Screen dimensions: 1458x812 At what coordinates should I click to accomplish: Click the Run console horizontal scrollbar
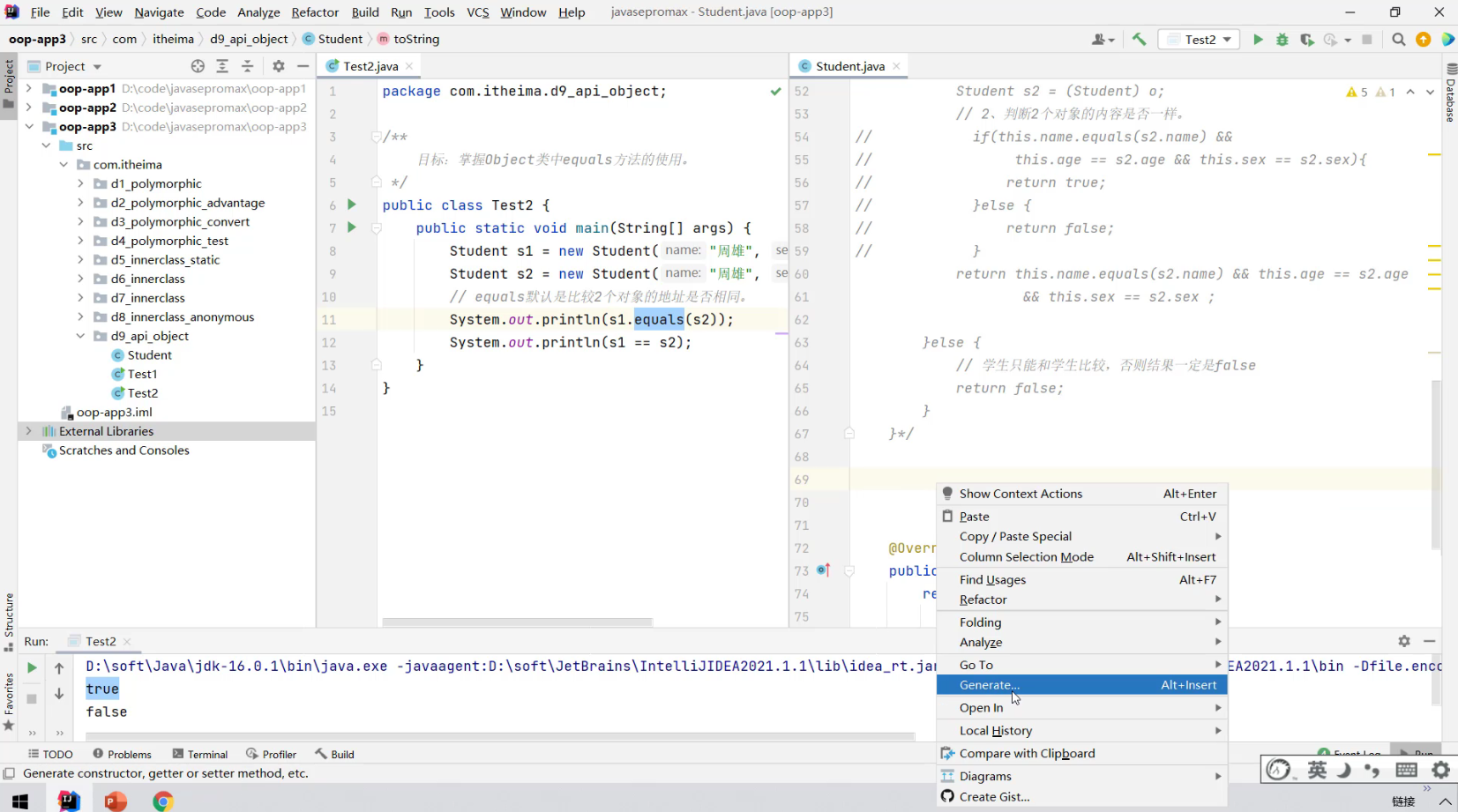(x=500, y=735)
